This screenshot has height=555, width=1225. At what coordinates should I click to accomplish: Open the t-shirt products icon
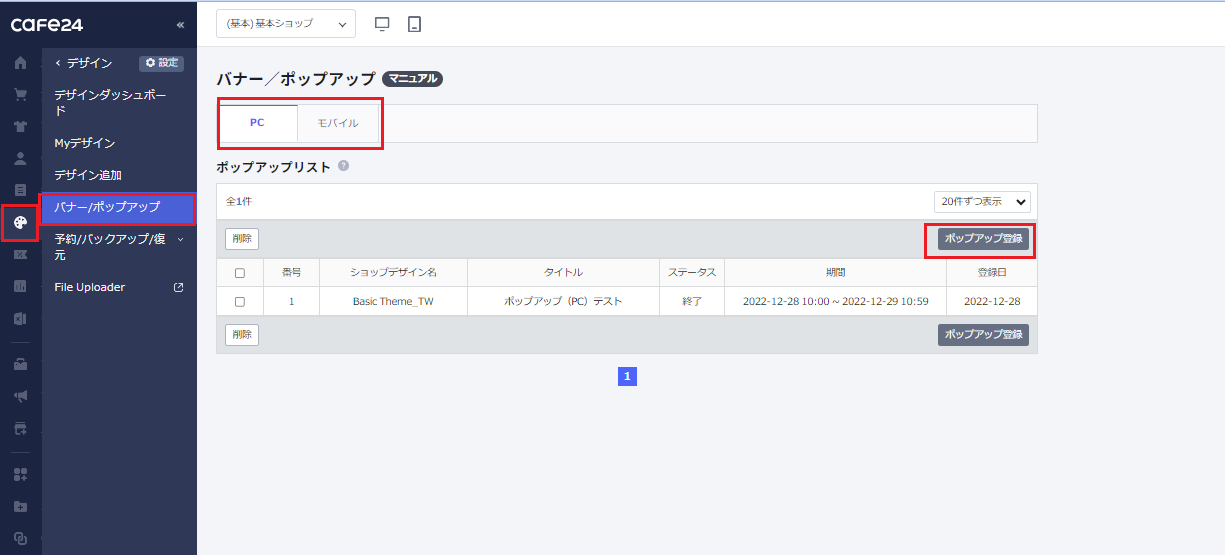pos(20,127)
